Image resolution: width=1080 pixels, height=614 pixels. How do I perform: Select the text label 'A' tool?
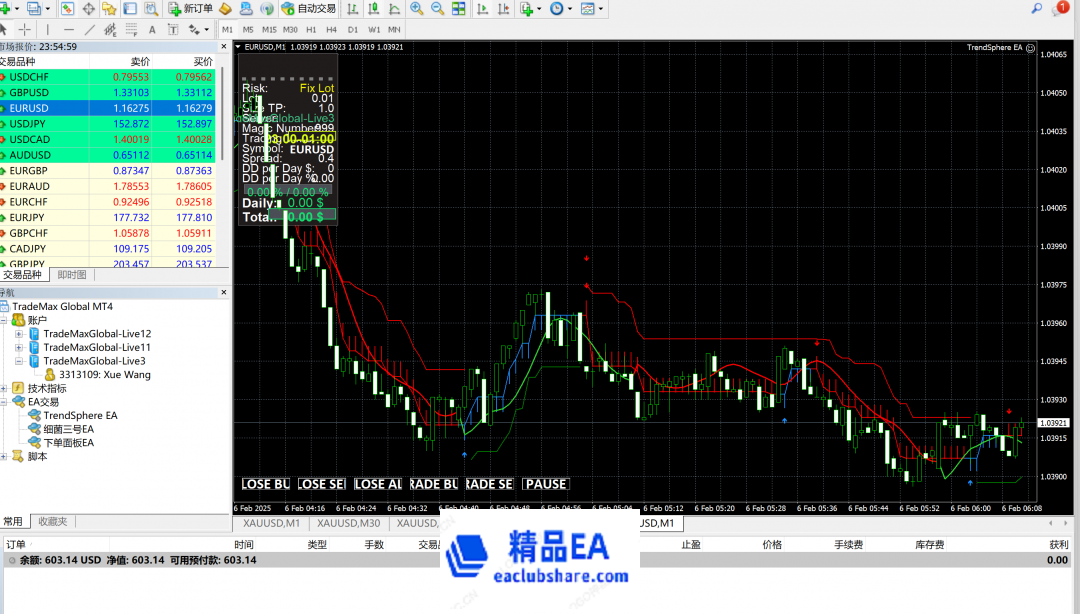tap(153, 29)
